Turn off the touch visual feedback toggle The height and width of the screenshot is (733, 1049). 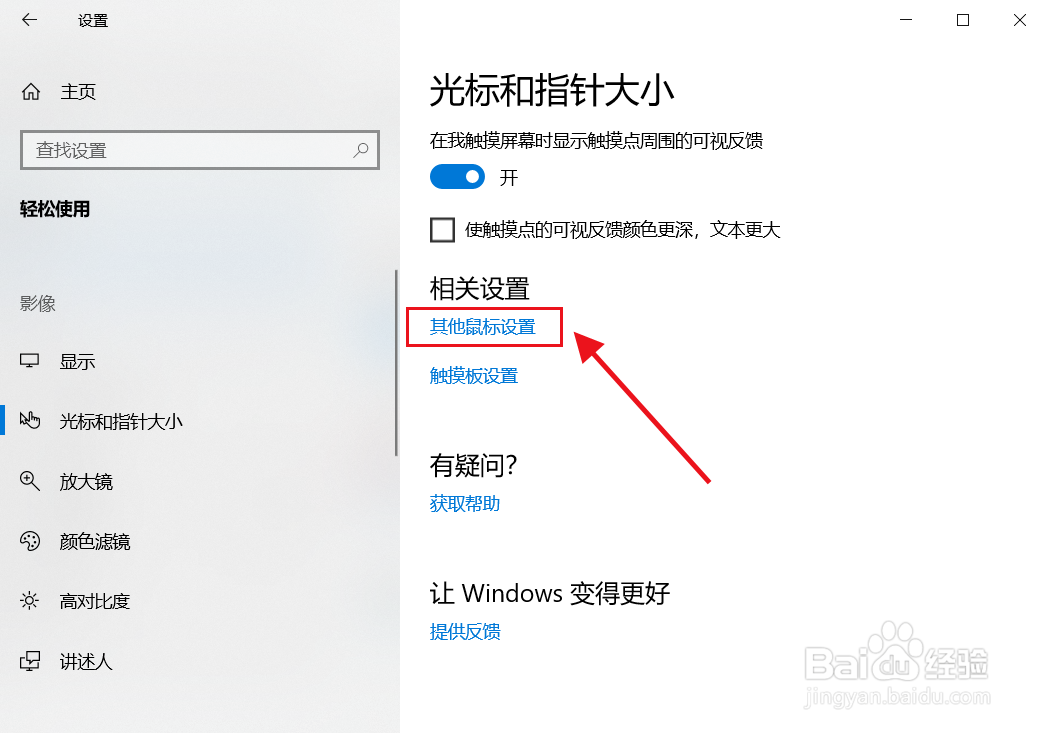(x=457, y=177)
